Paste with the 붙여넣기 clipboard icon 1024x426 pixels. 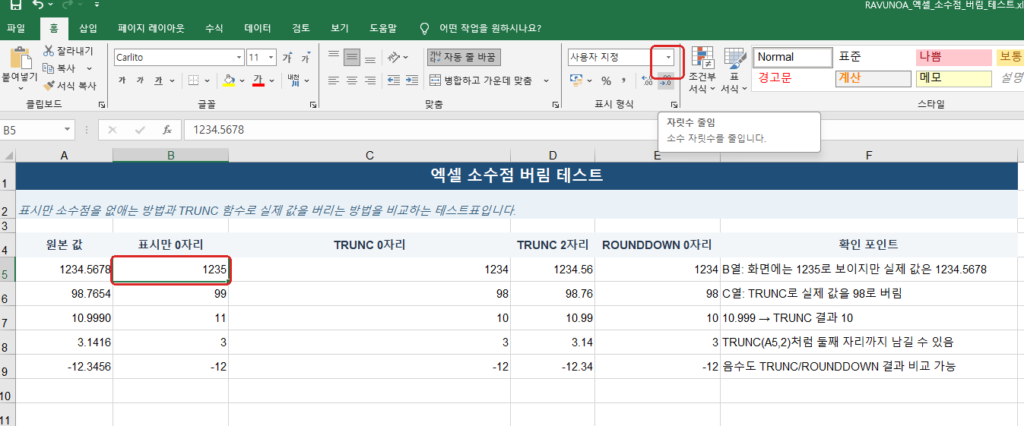click(x=20, y=59)
